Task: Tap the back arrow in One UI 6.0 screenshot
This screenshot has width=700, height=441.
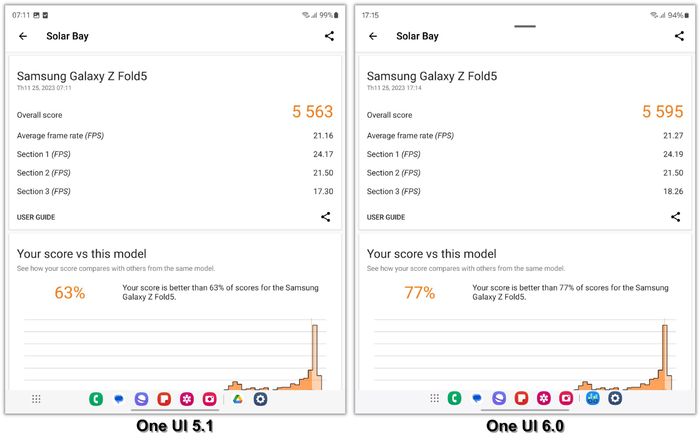Action: pos(373,36)
